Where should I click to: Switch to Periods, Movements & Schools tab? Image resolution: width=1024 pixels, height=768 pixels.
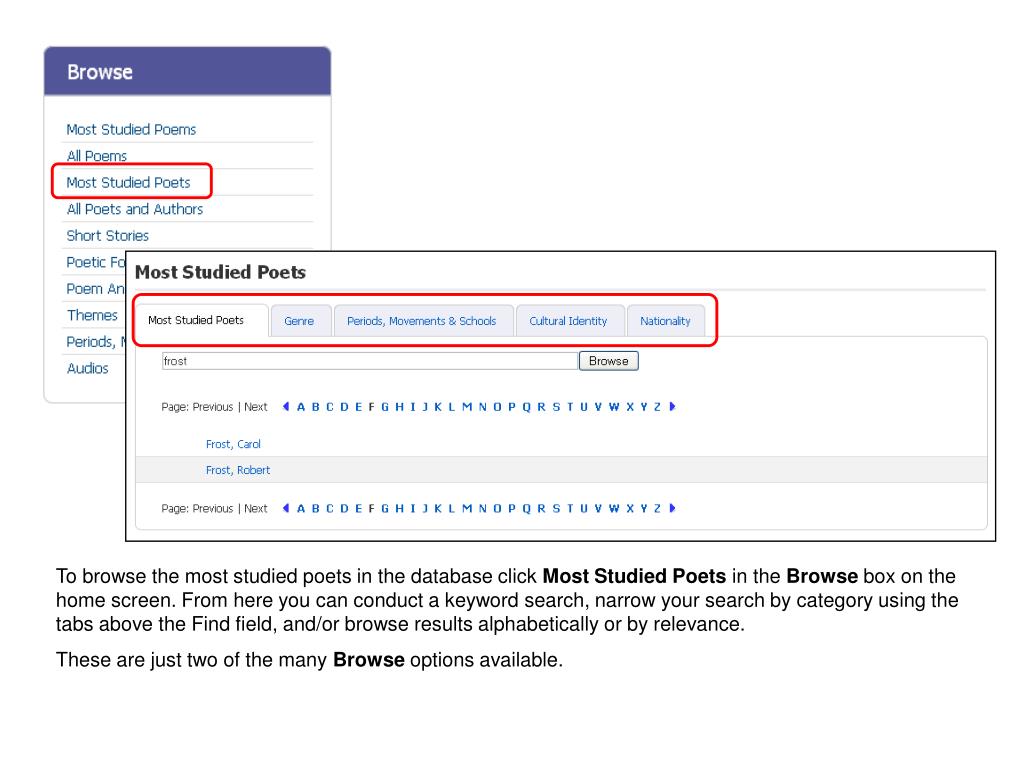click(422, 321)
